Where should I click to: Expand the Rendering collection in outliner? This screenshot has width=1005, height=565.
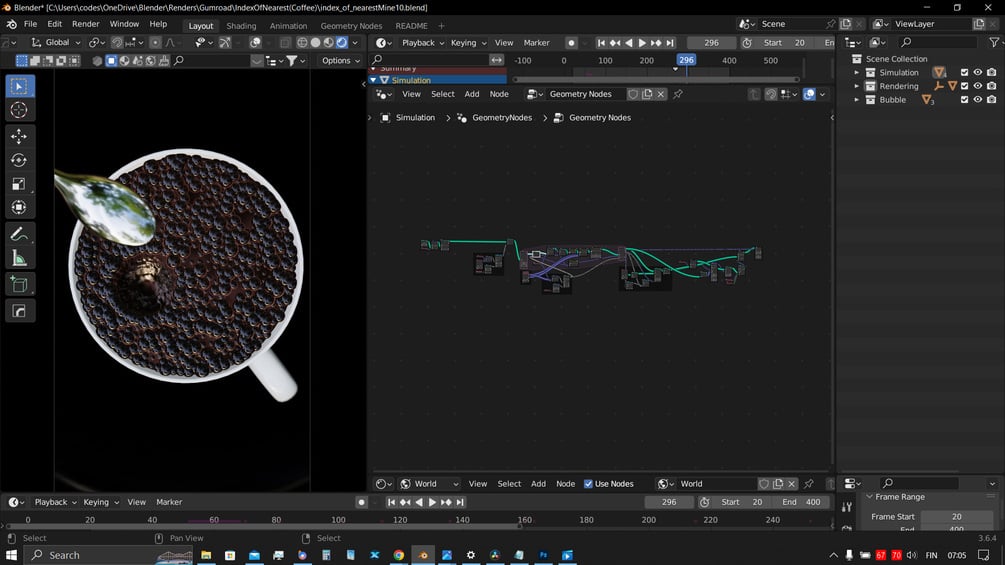(857, 86)
